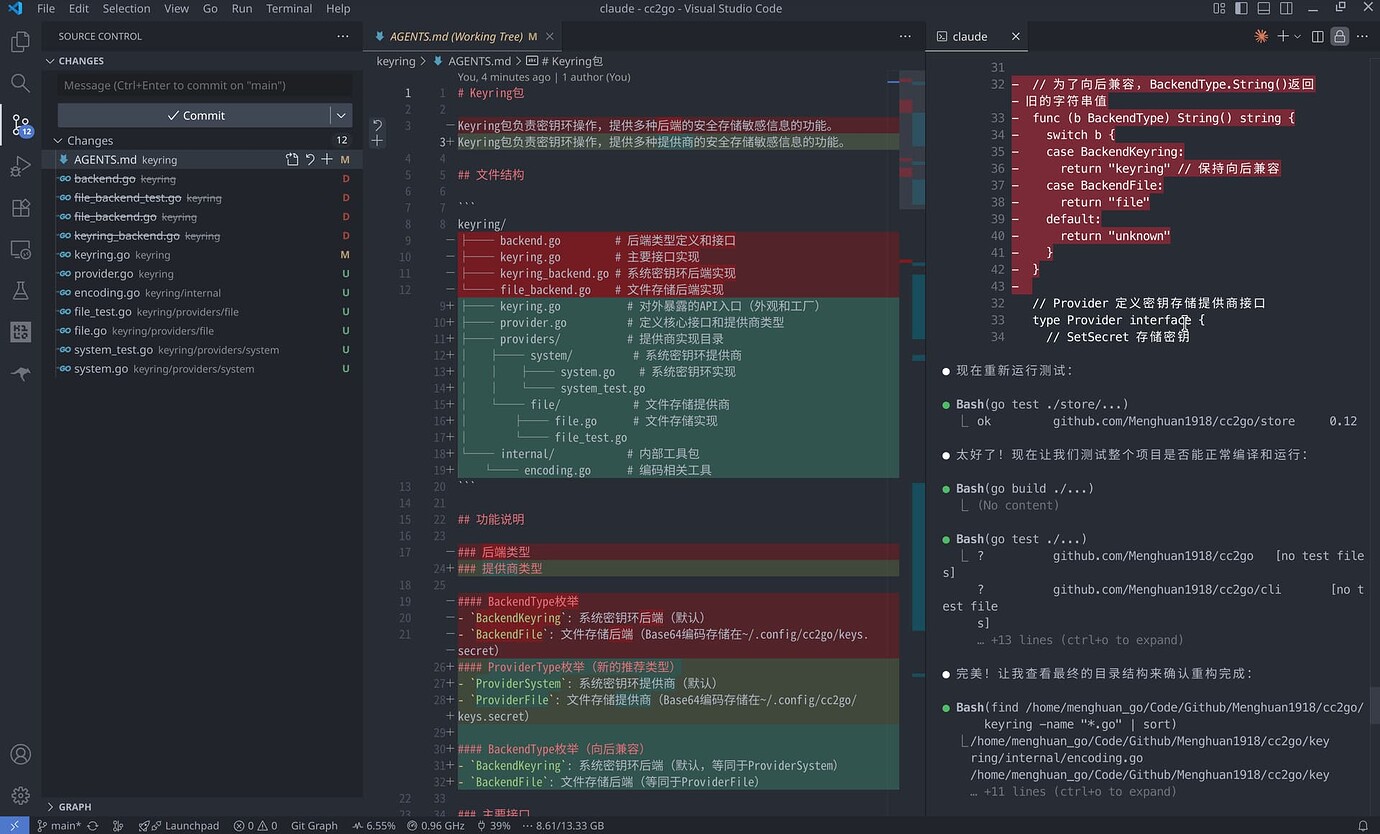Open the Extensions view
The width and height of the screenshot is (1380, 834).
tap(20, 208)
